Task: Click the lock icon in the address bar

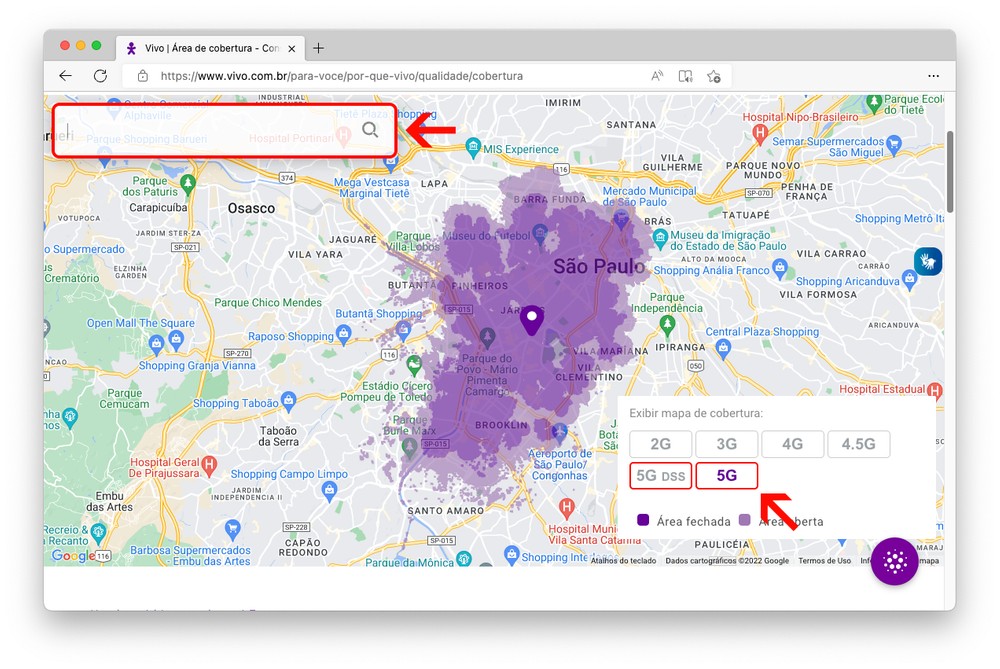Action: [143, 76]
